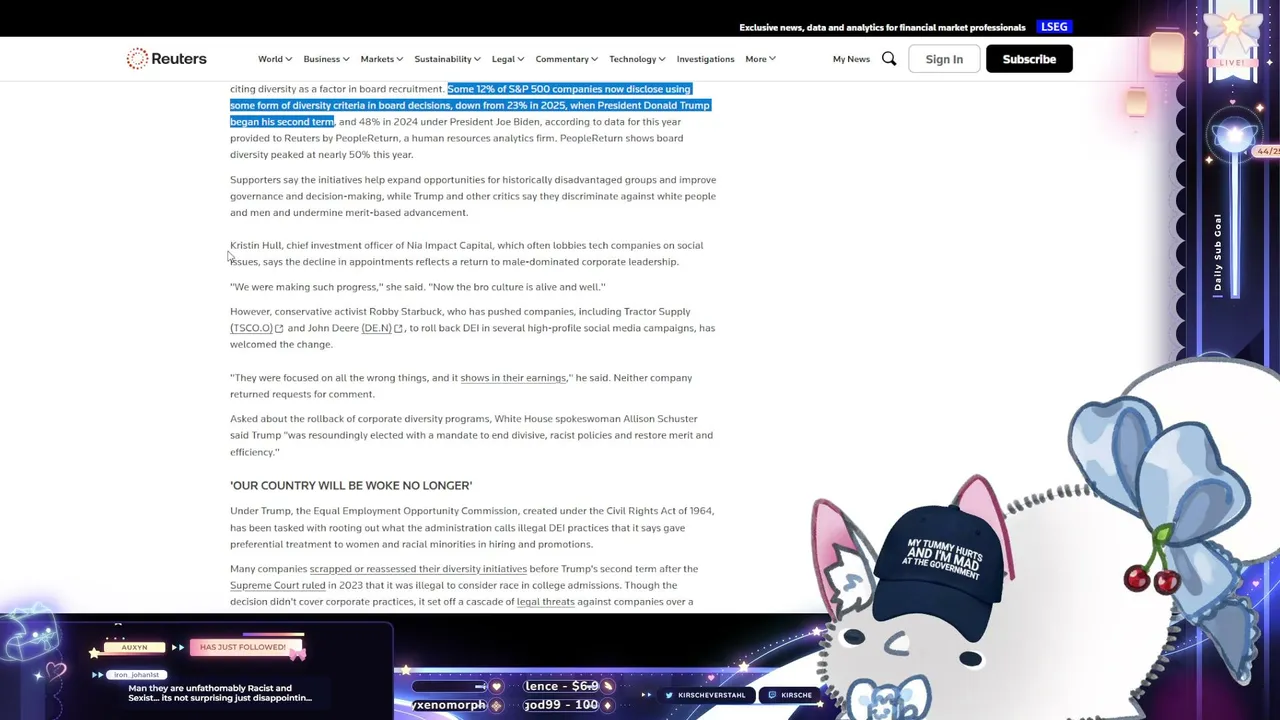
Task: Click the Subscribe button
Action: [x=1029, y=59]
